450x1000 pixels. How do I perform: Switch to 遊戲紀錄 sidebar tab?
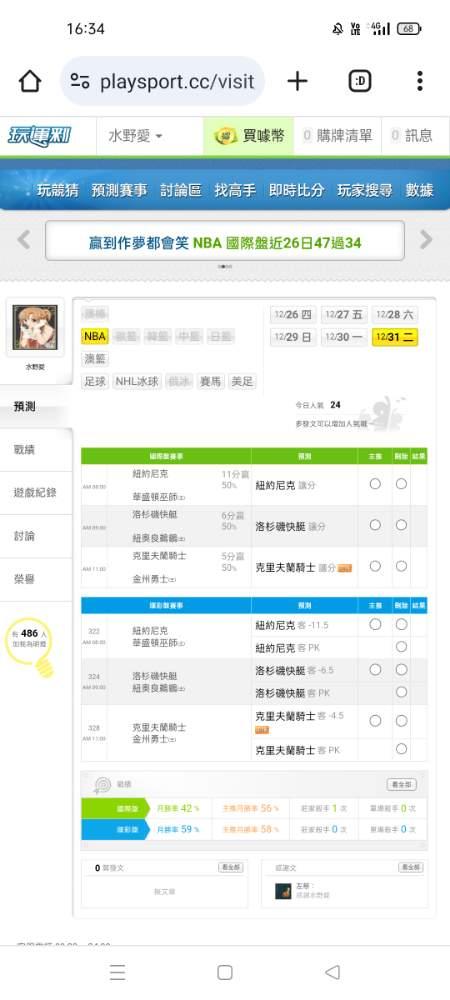pyautogui.click(x=36, y=493)
